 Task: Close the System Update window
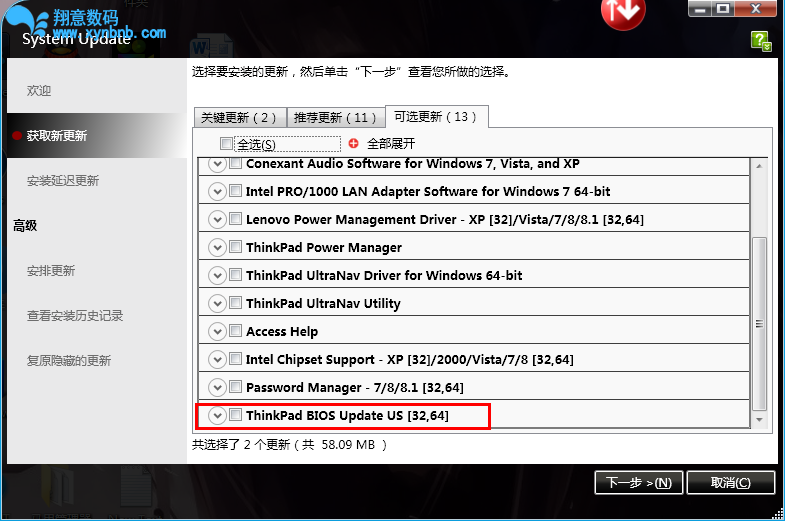coord(755,9)
